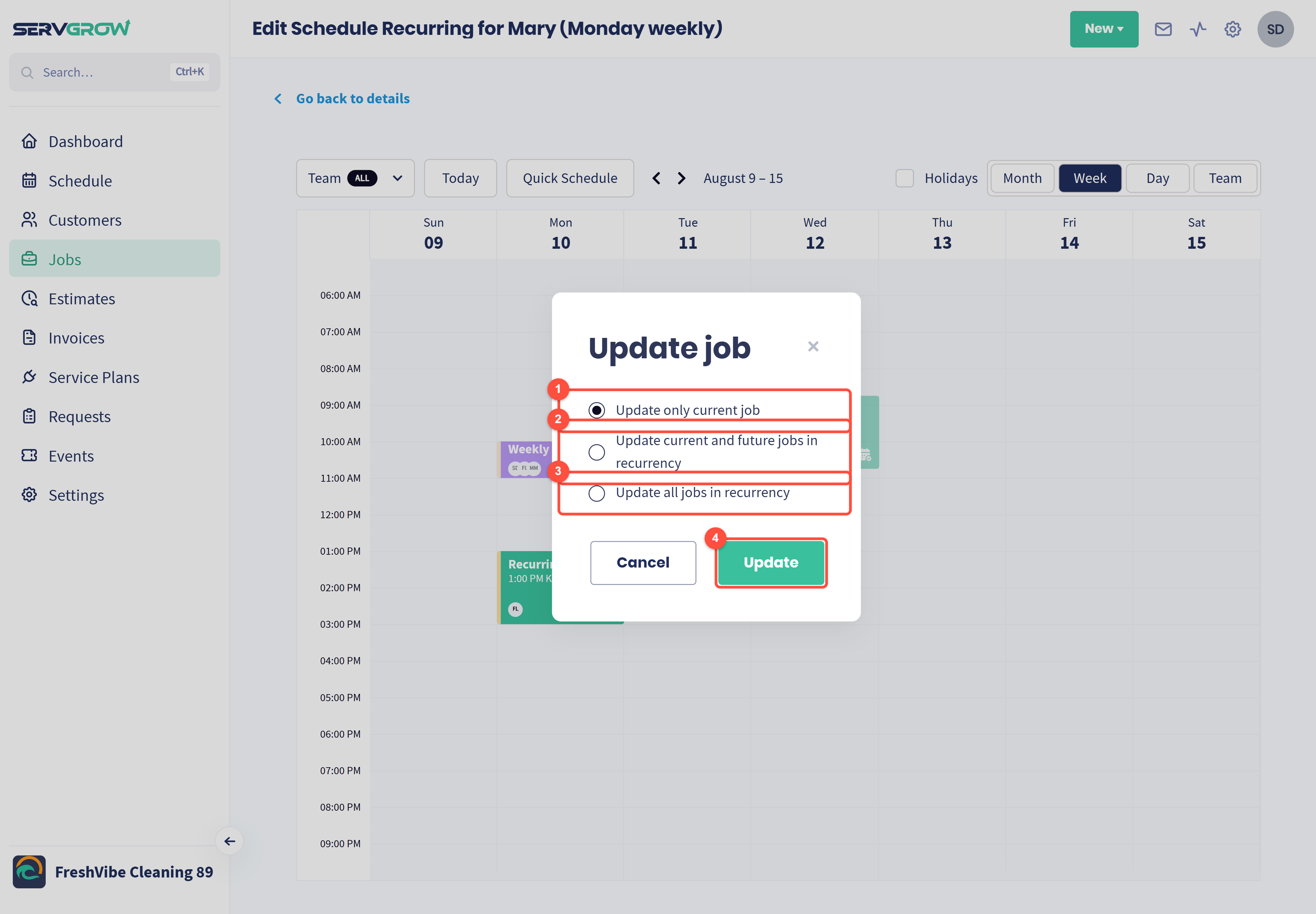Open FreshVibe Cleaning 89 company switcher
1316x914 pixels.
tap(114, 872)
